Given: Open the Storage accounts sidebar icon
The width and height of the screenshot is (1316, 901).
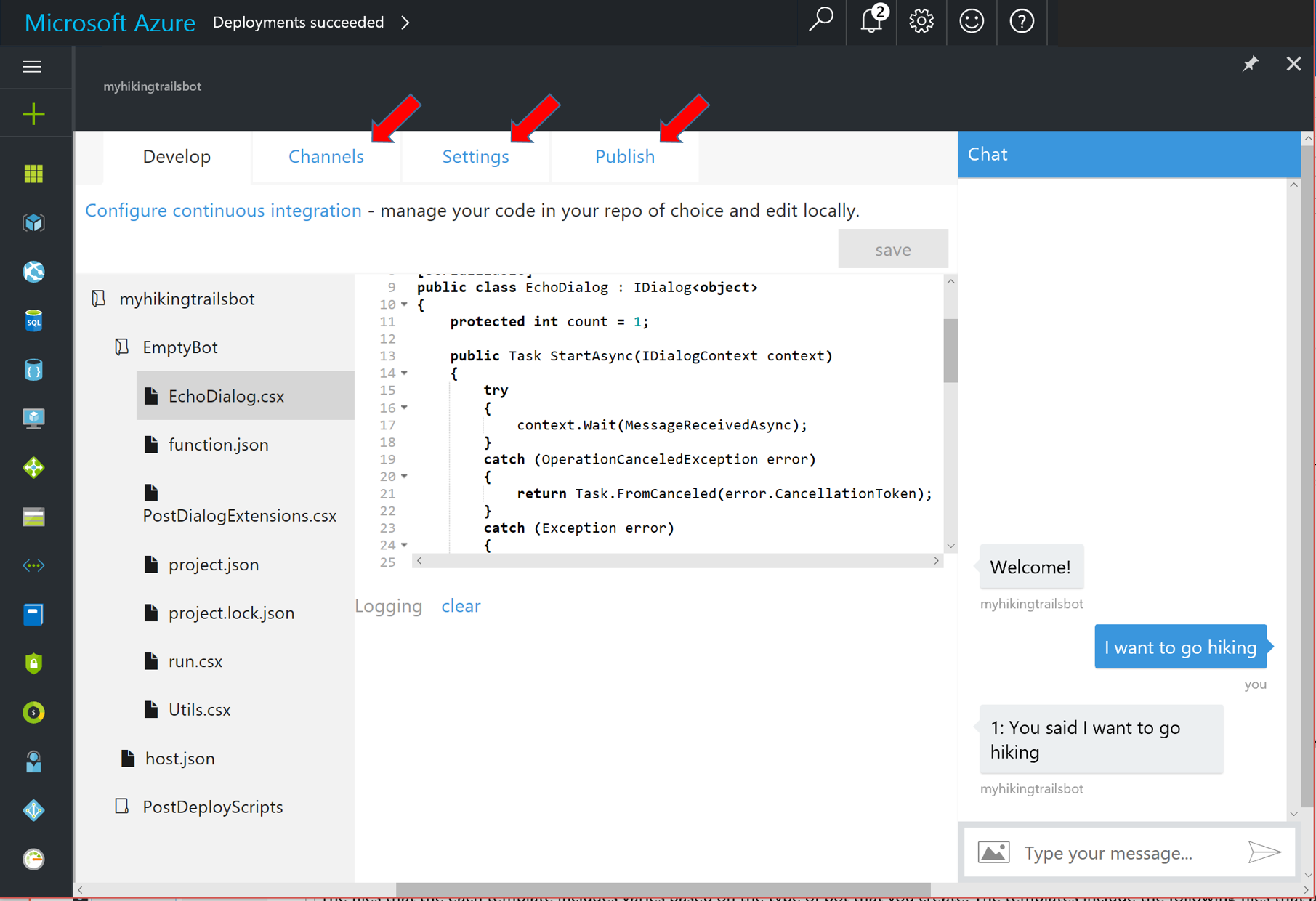Looking at the screenshot, I should (x=33, y=517).
